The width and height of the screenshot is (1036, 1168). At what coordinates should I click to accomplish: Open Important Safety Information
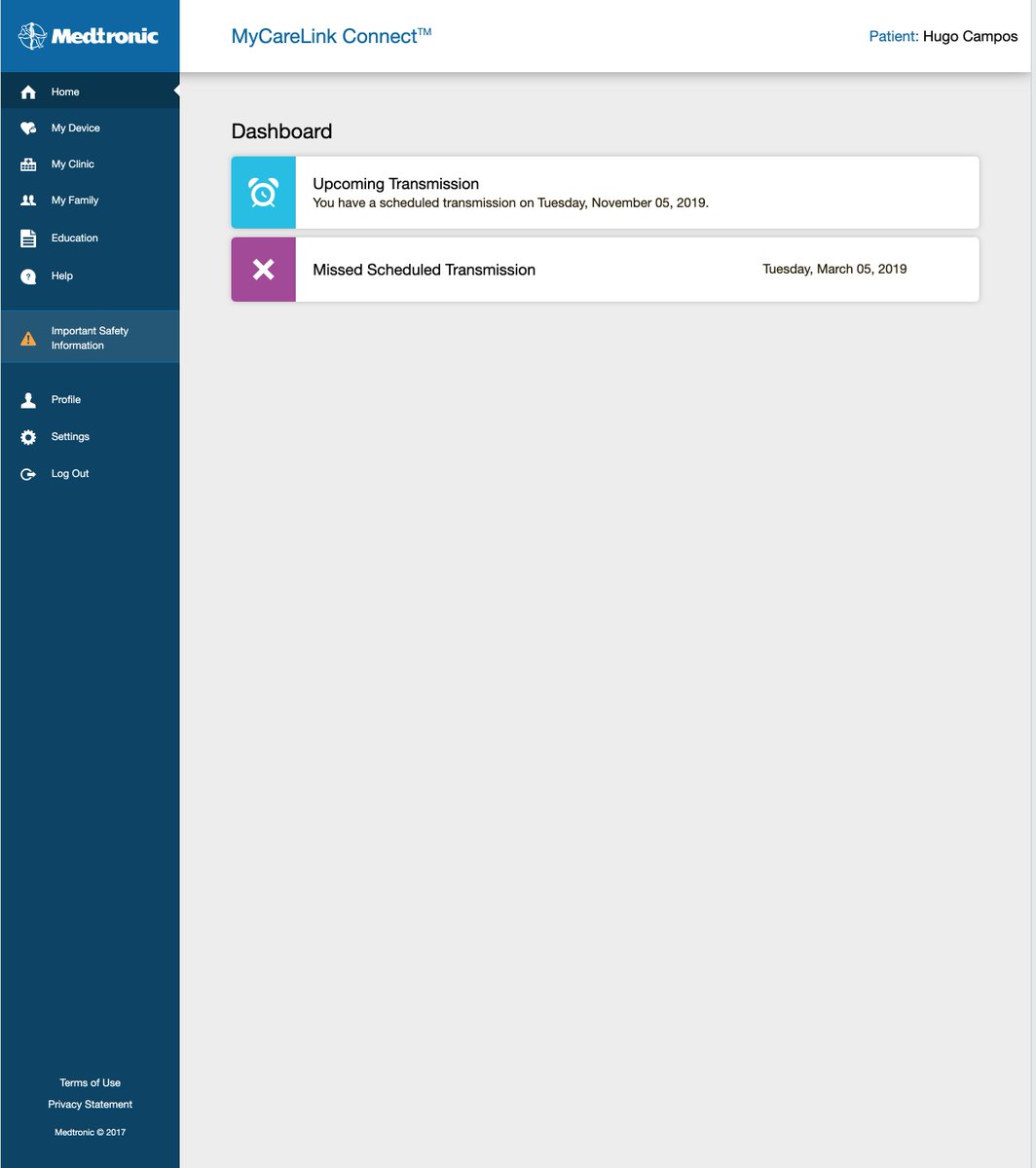pos(90,338)
